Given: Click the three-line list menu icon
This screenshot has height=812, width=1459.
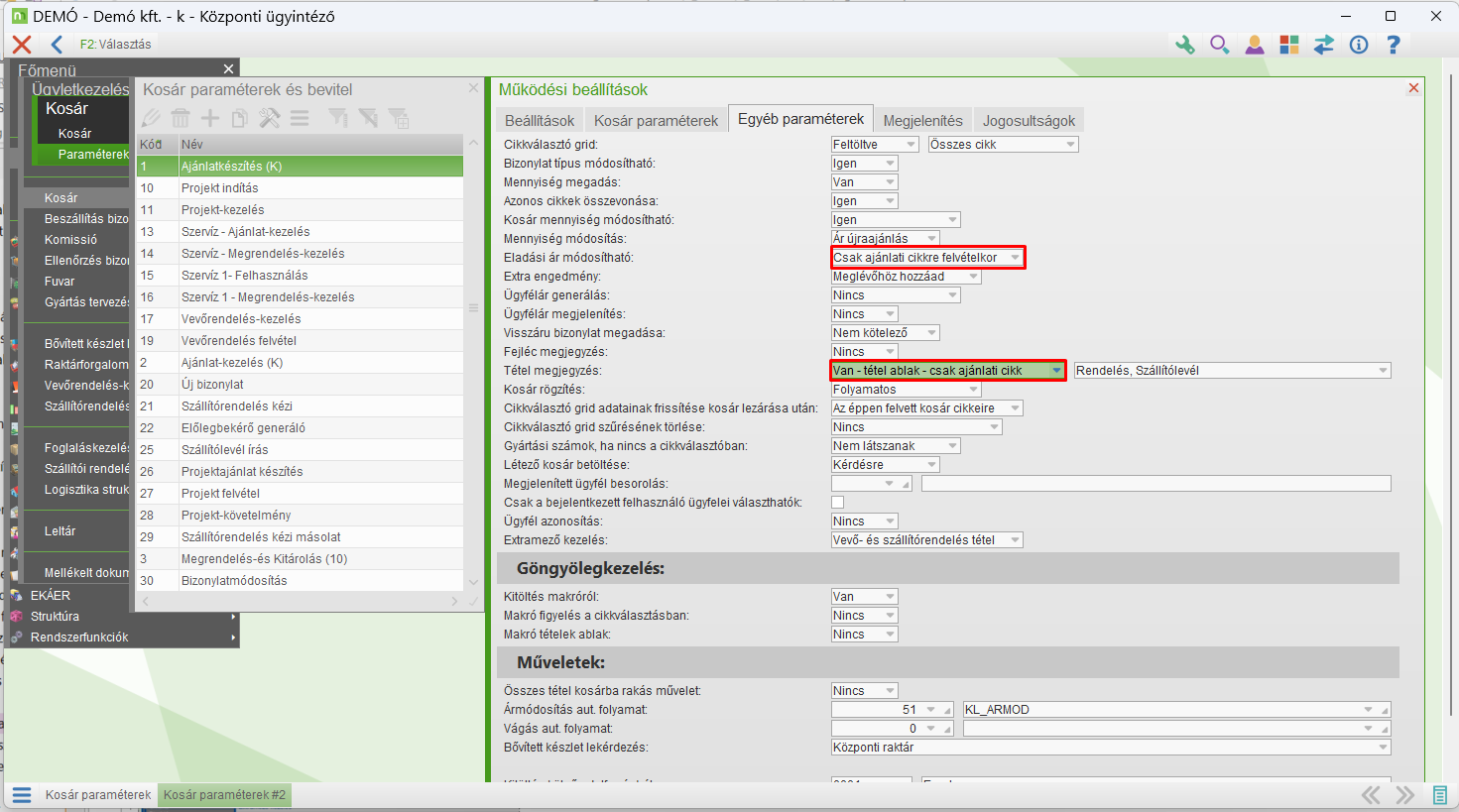Looking at the screenshot, I should pyautogui.click(x=299, y=119).
